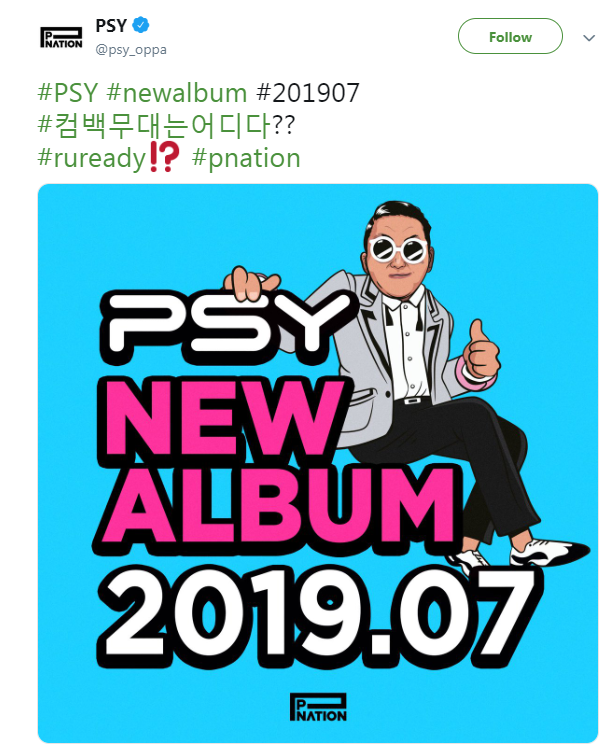Click the cartoon PSY's white sunglasses
609x755 pixels.
(x=398, y=248)
